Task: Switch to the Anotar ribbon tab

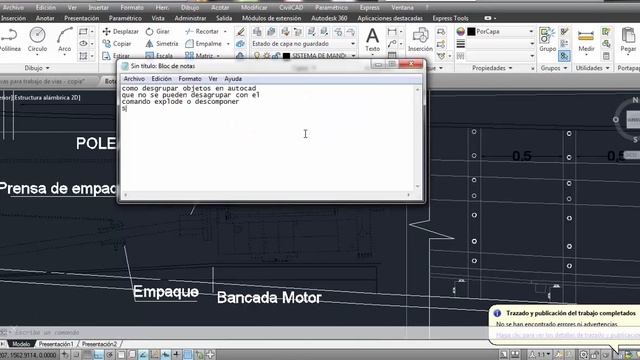Action: click(x=45, y=18)
